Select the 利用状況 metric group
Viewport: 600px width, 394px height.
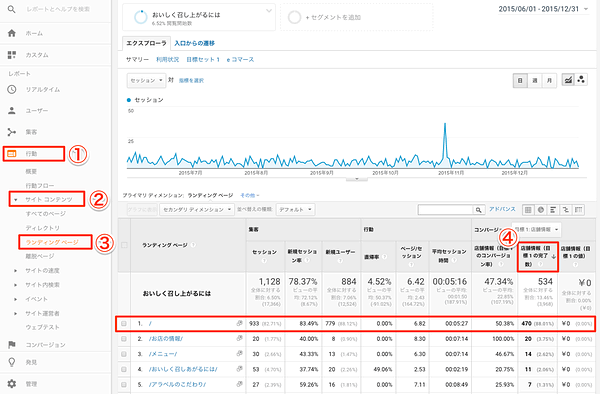click(x=168, y=60)
